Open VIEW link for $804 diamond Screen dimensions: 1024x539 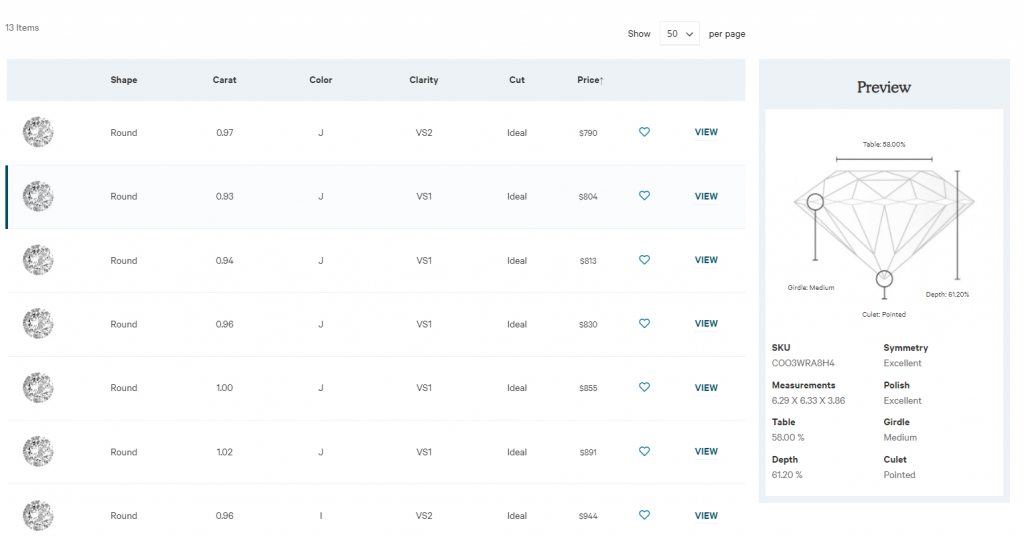[x=706, y=196]
